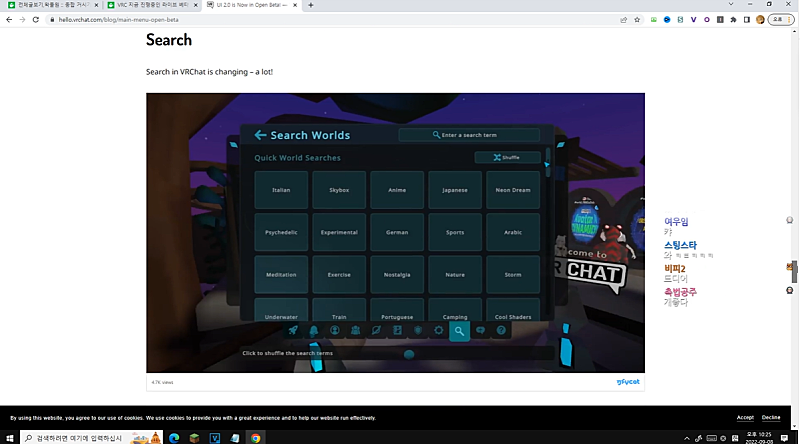Select the Skybox quick search tile
800x444 pixels.
click(x=339, y=190)
